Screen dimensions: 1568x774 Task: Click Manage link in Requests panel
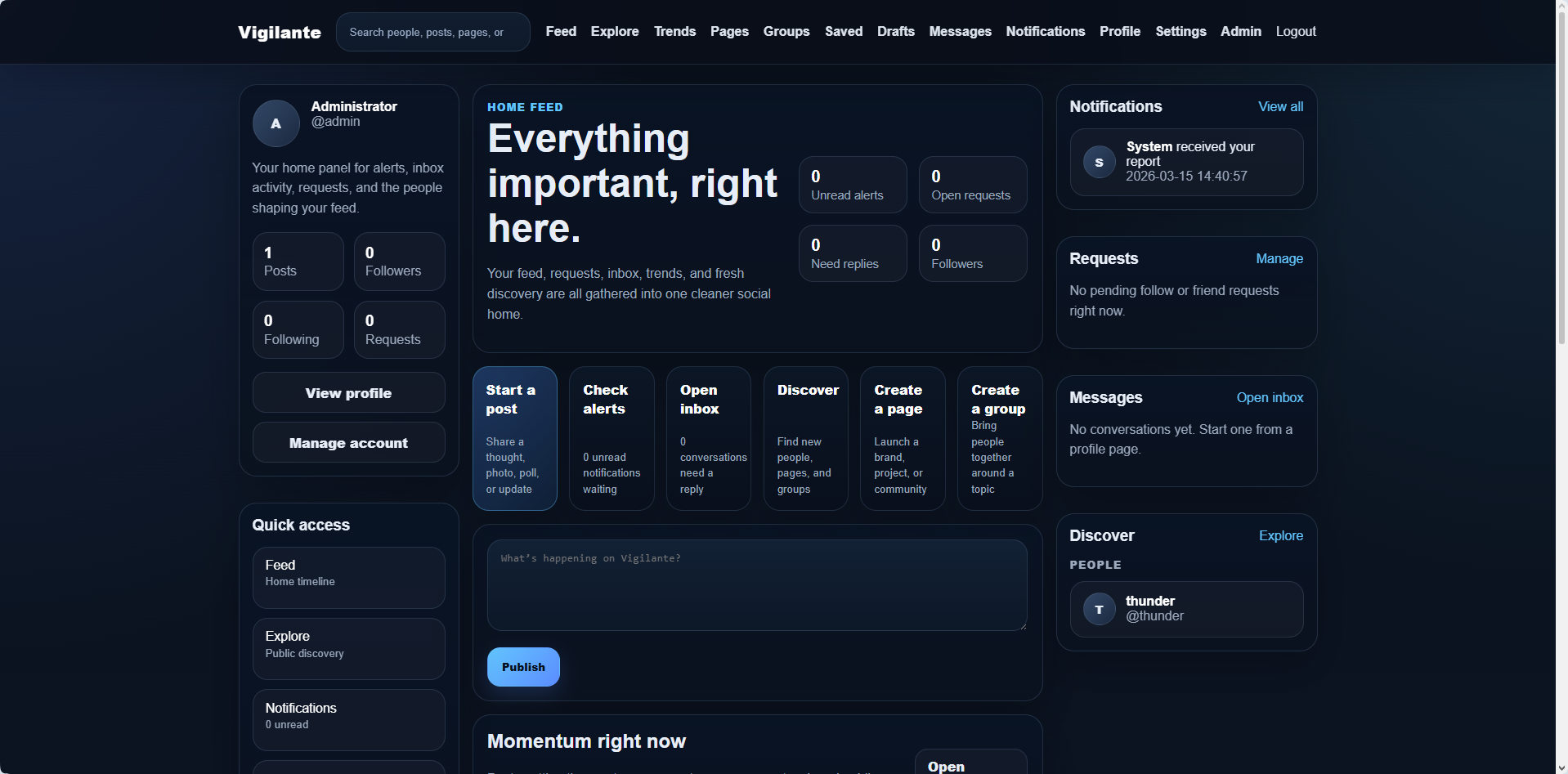click(1279, 259)
